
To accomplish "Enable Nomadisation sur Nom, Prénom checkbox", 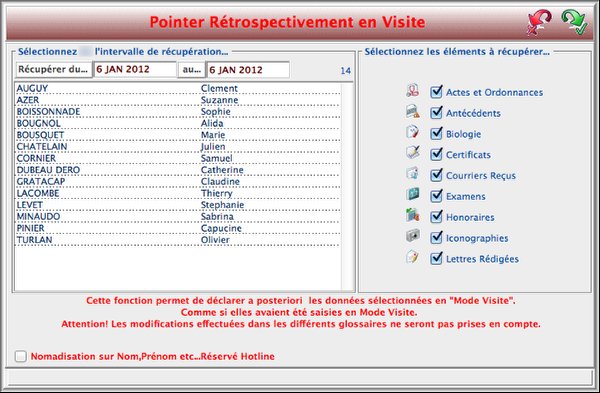I will point(21,356).
